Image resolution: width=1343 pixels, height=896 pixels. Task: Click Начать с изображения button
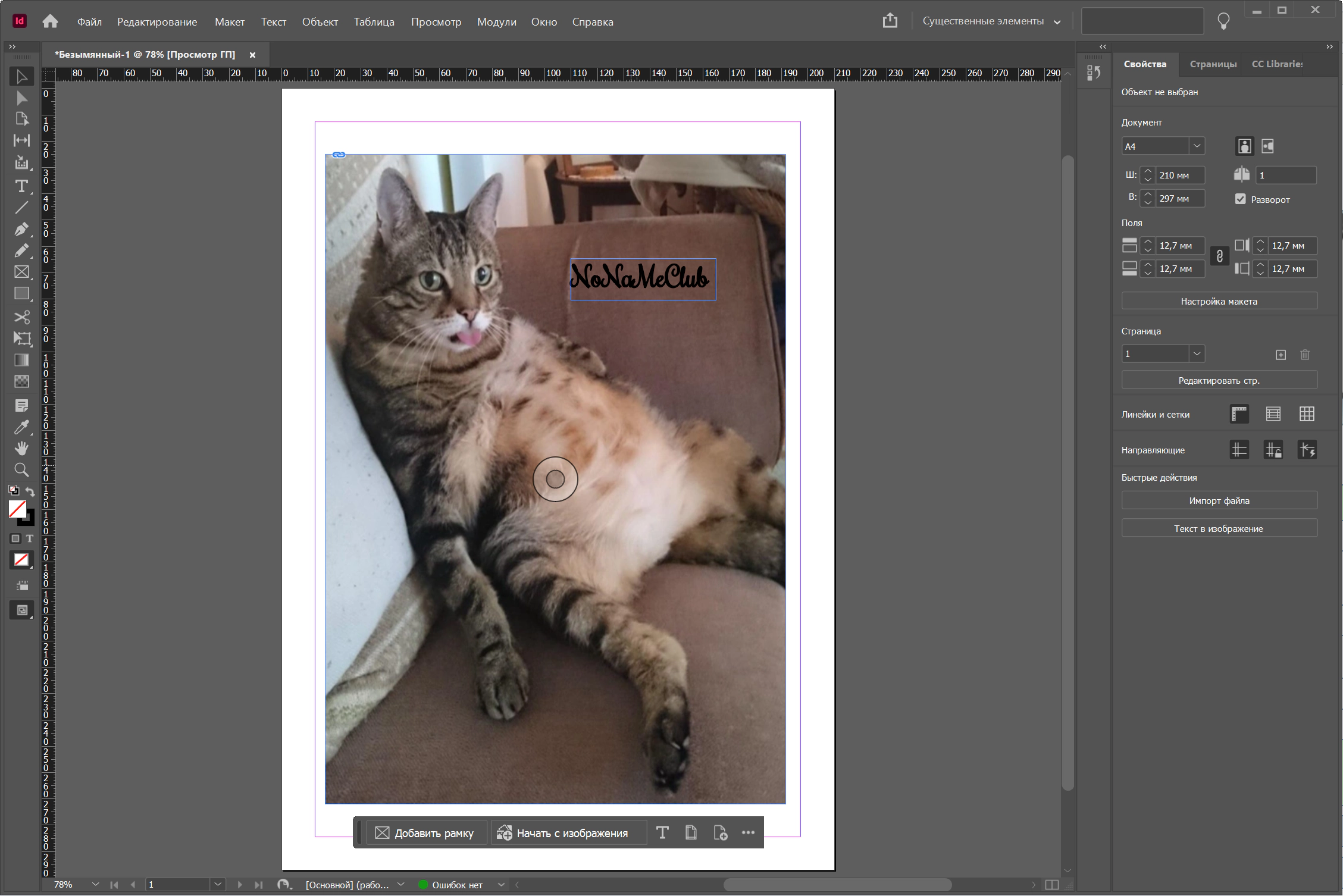pyautogui.click(x=568, y=833)
